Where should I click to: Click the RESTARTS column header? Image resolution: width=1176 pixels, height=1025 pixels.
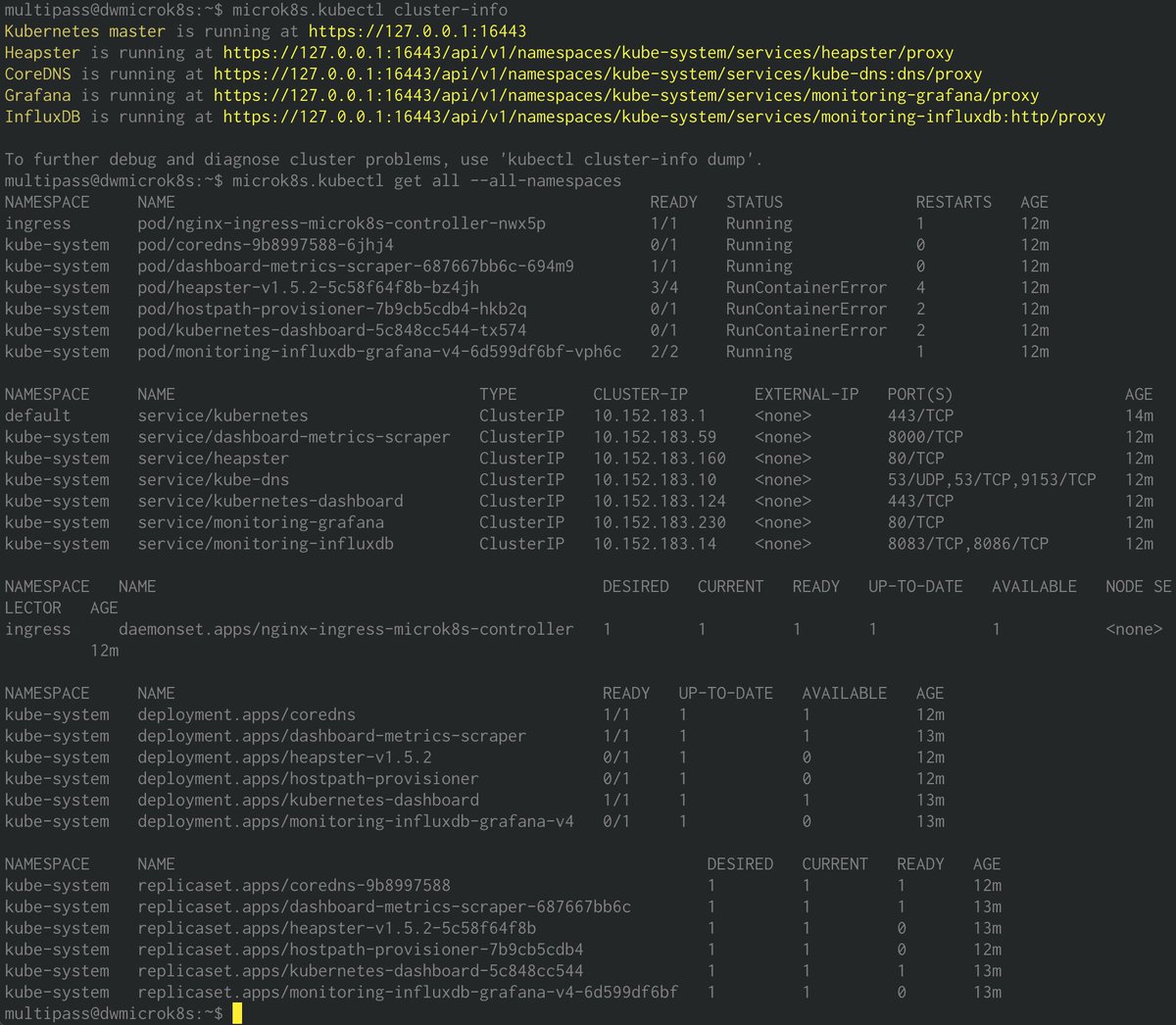pyautogui.click(x=954, y=203)
